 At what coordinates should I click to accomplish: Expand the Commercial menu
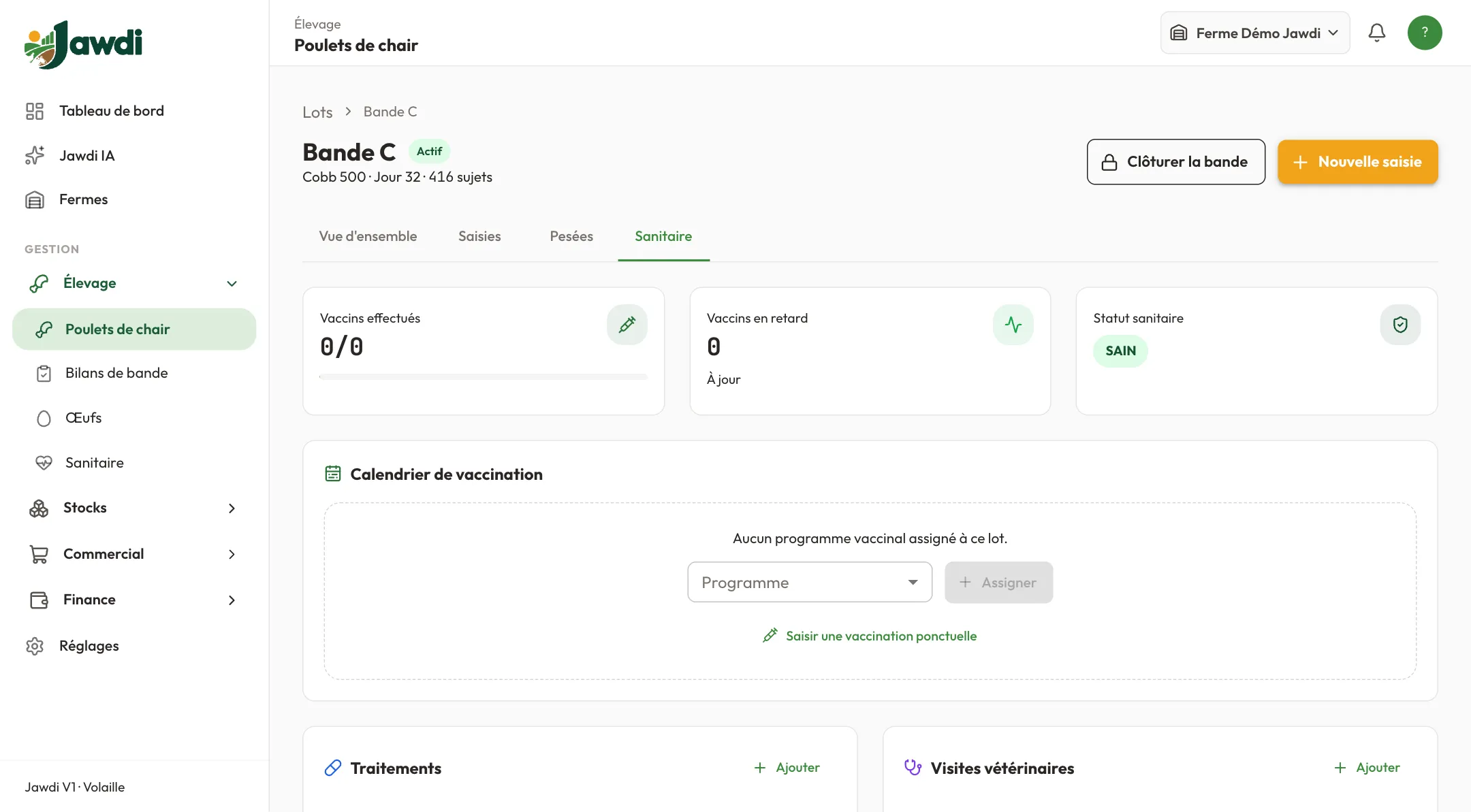134,554
